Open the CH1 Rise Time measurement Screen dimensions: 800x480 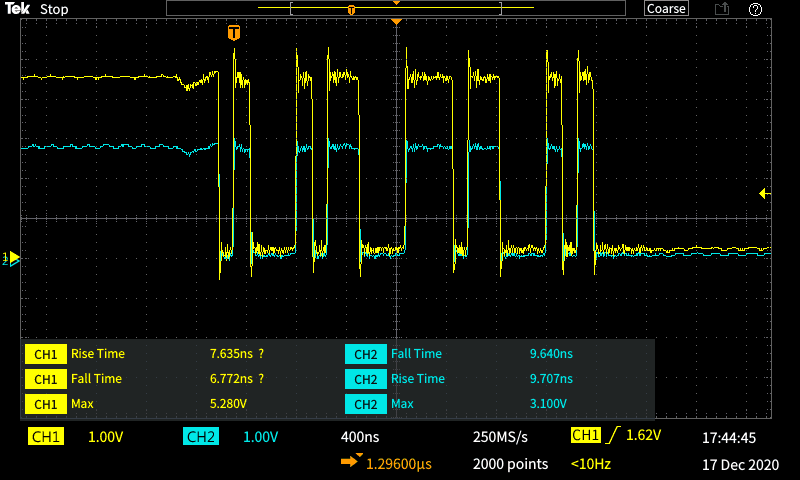pyautogui.click(x=96, y=353)
